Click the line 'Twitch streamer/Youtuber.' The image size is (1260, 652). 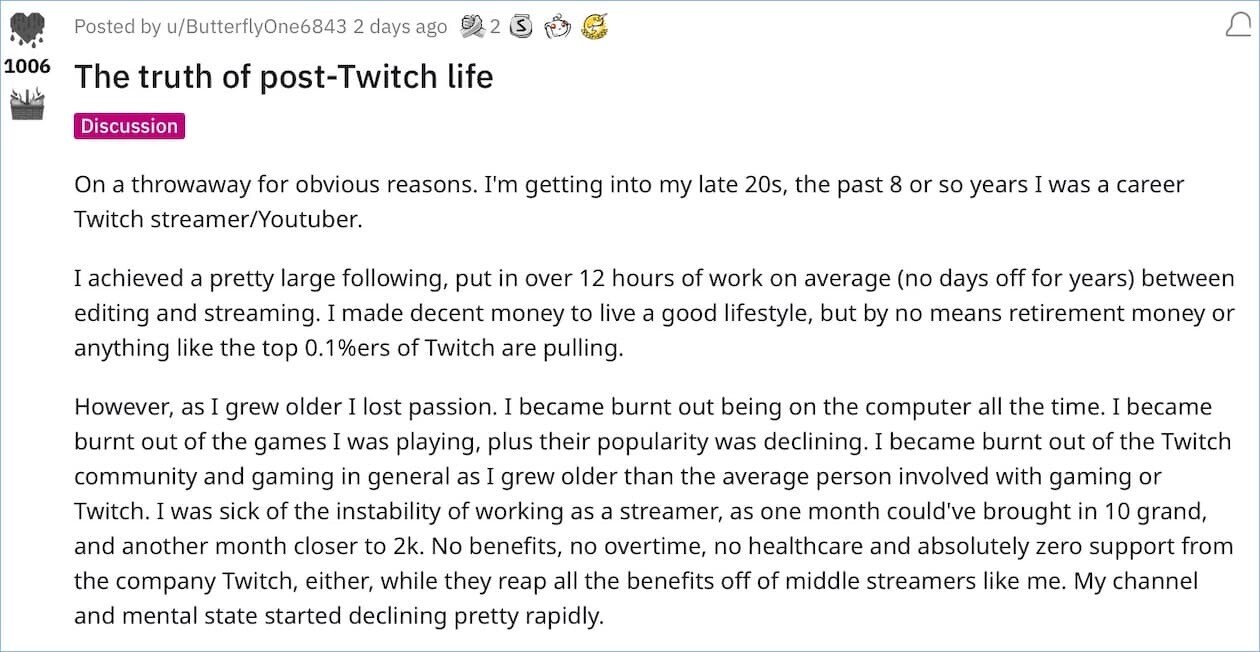point(218,219)
